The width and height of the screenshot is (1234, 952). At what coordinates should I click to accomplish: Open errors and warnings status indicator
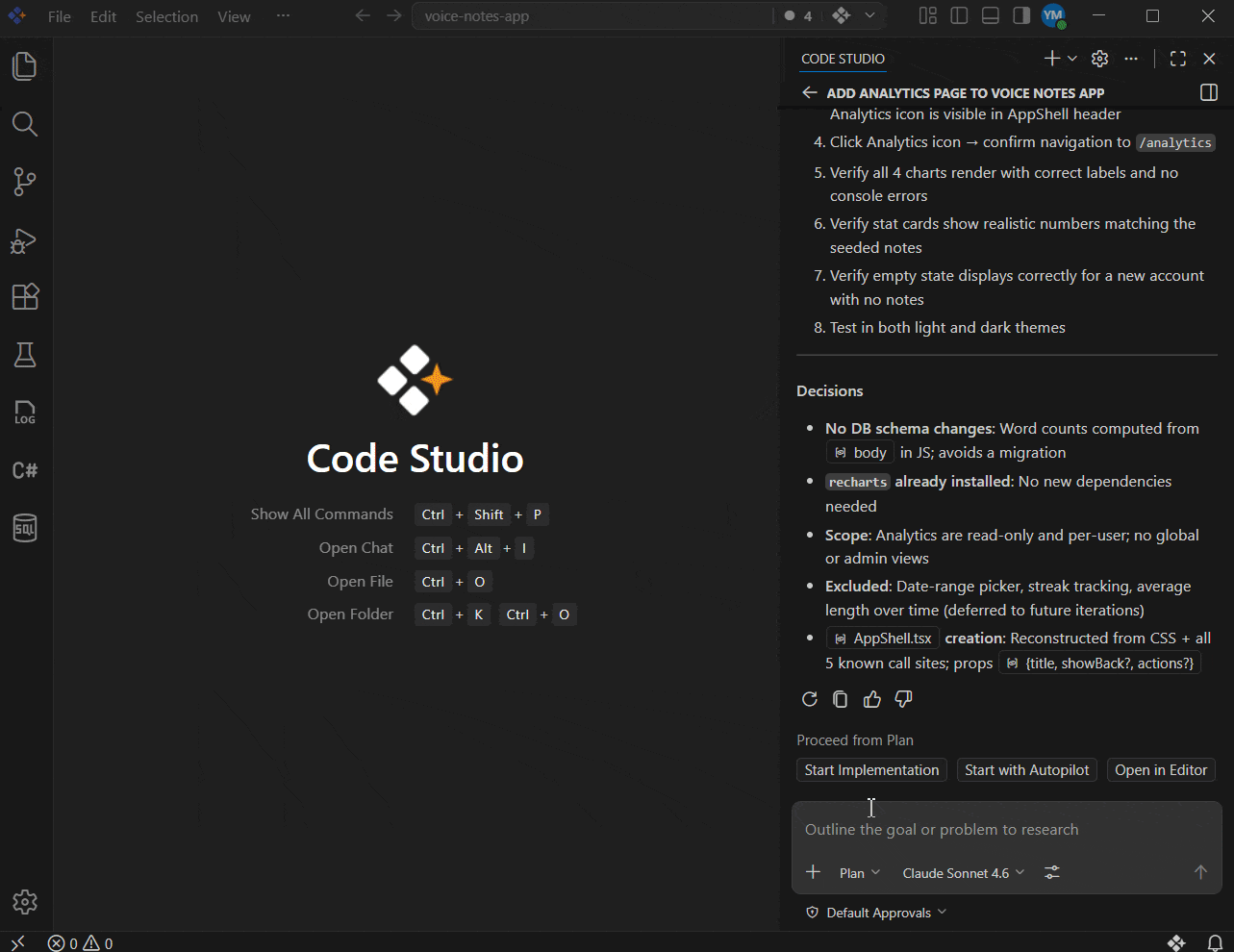81,943
